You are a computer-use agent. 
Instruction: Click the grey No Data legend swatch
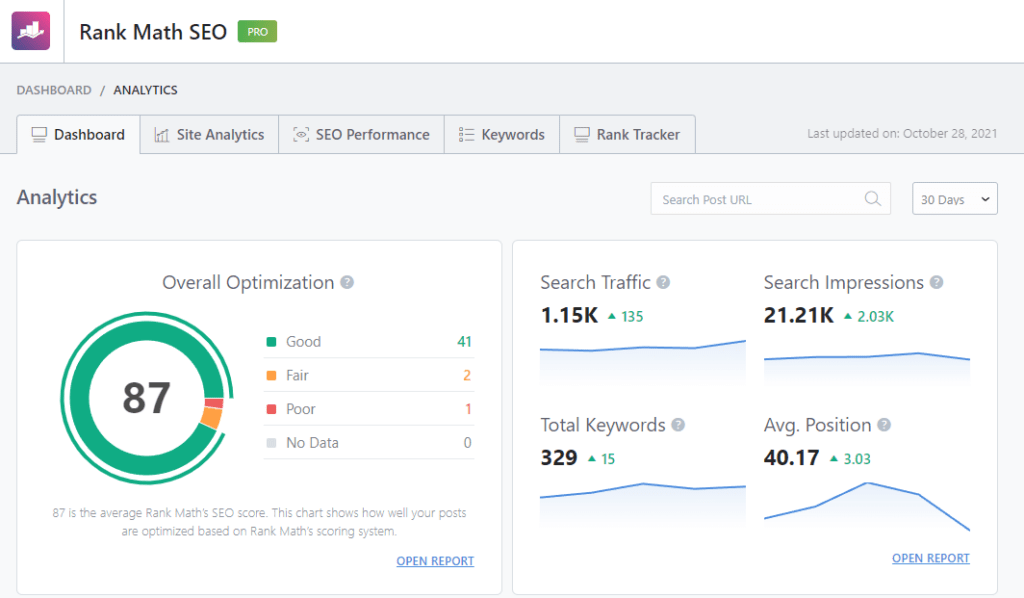272,443
